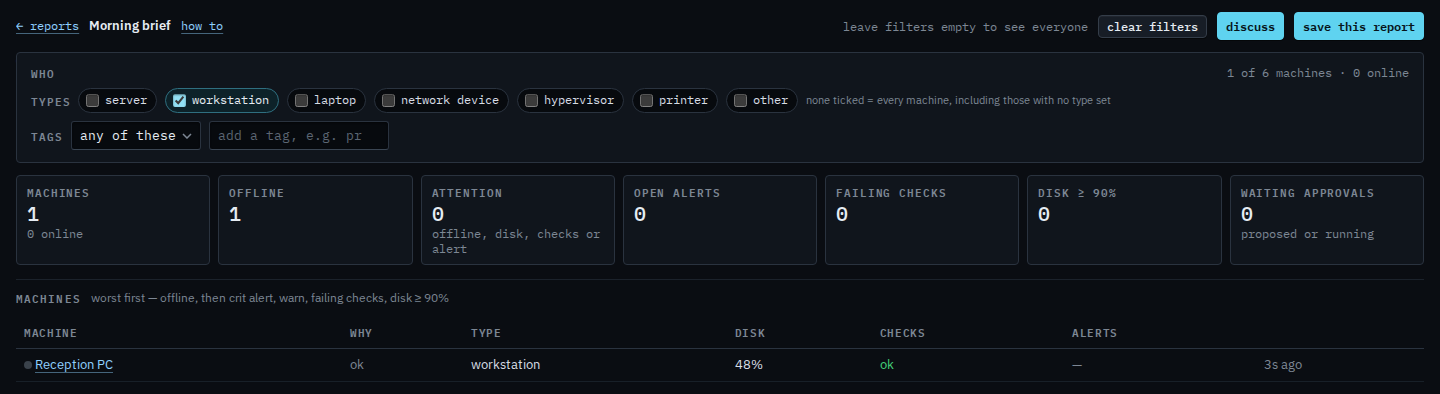Click the green ok checks value
This screenshot has height=394, width=1440.
pyautogui.click(x=887, y=365)
